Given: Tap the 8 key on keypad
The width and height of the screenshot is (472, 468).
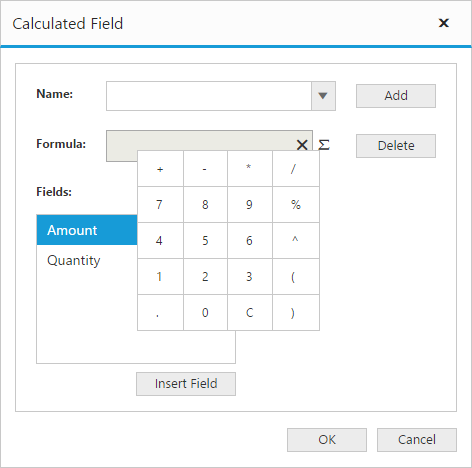Looking at the screenshot, I should click(x=205, y=205).
